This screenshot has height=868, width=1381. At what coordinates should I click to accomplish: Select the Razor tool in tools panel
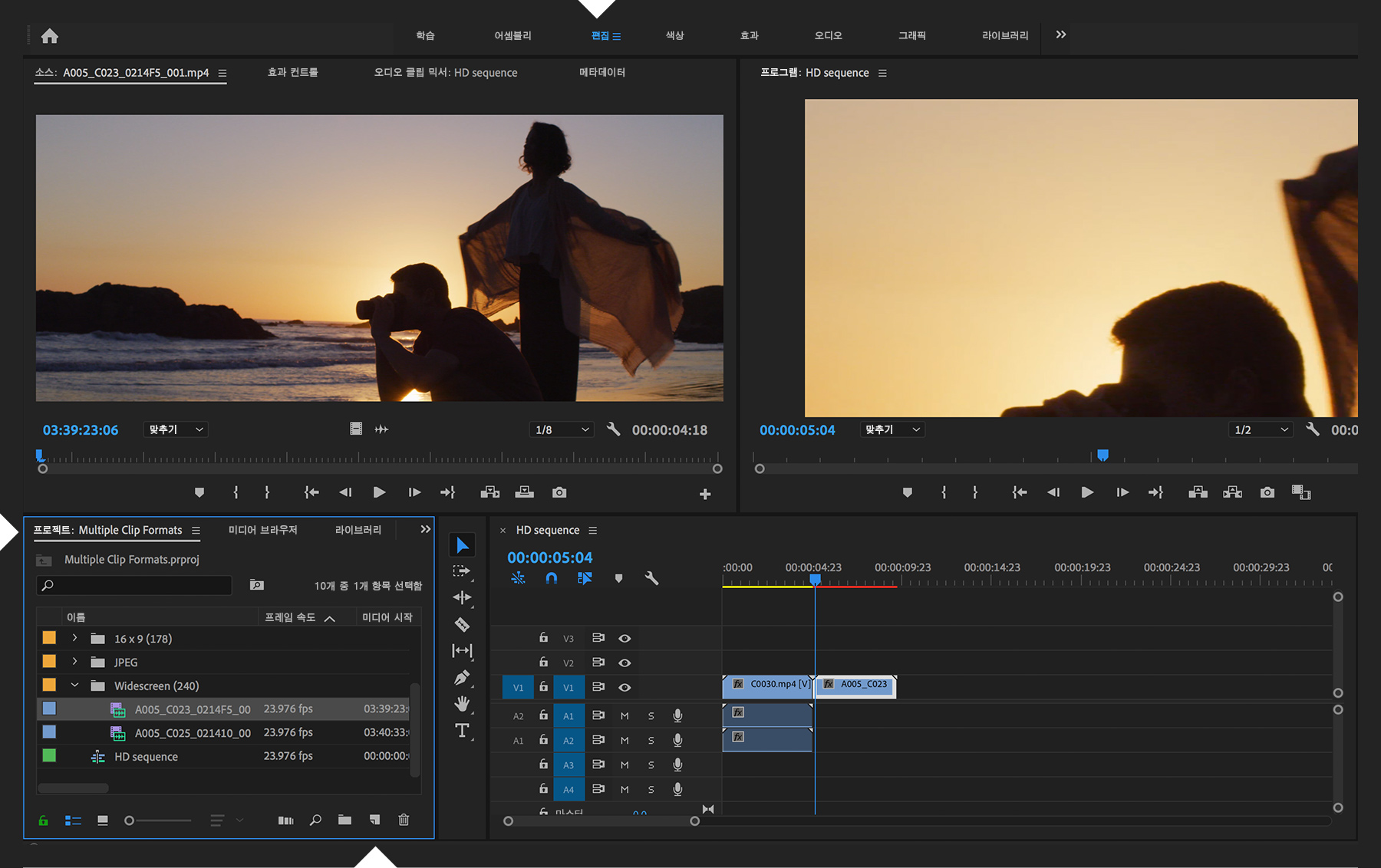[x=462, y=624]
